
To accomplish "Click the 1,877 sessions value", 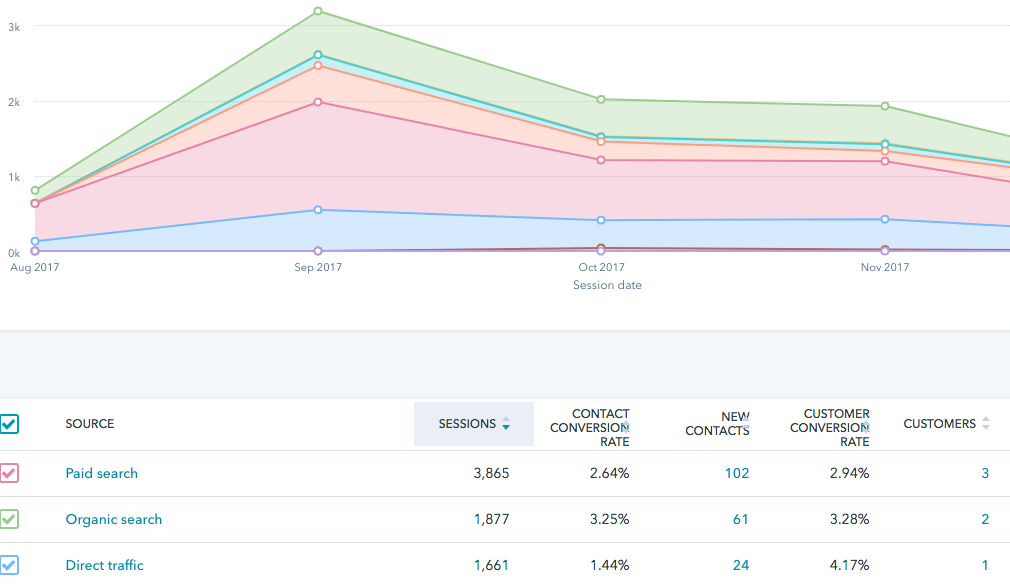I will click(491, 519).
